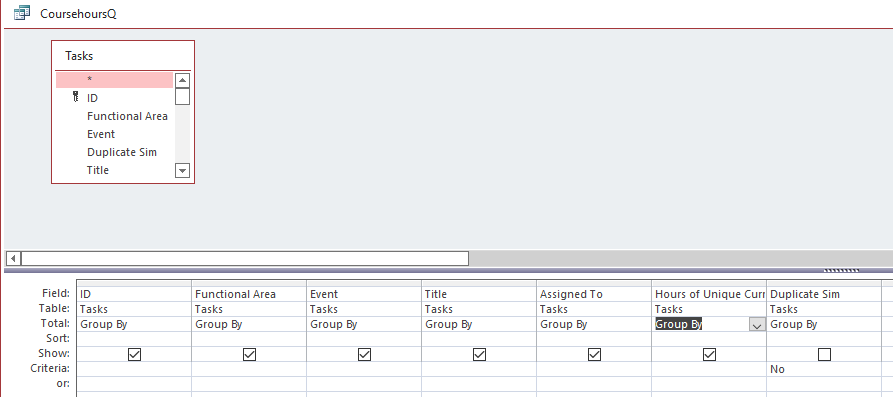This screenshot has width=893, height=397.
Task: Click Group By under Functional Area column
Action: (x=219, y=324)
